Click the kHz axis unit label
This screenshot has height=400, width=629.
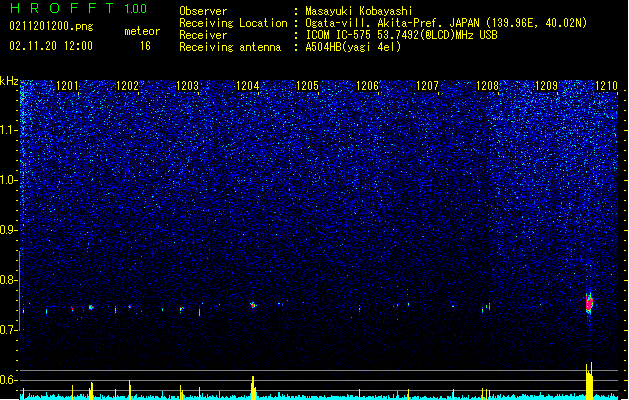point(9,81)
